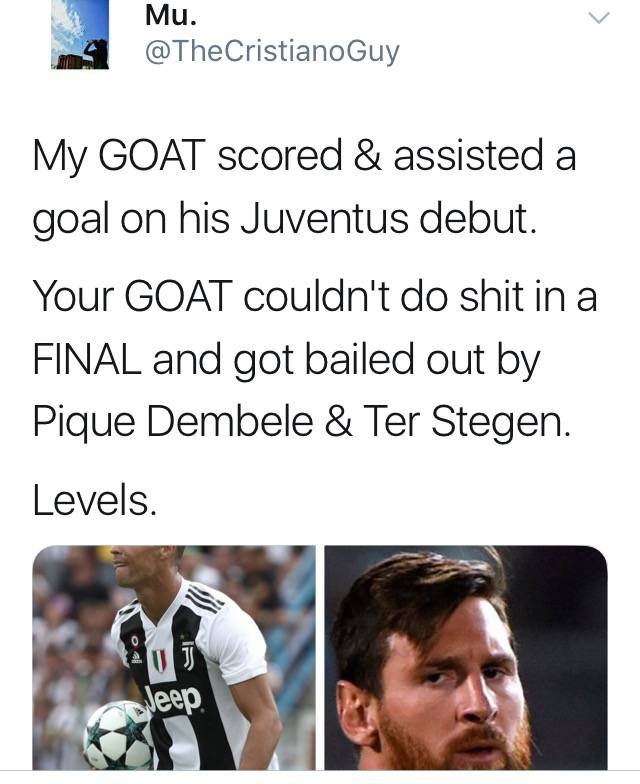Click the "Your GOAT couldn't do" line
640x784 pixels.
315,297
